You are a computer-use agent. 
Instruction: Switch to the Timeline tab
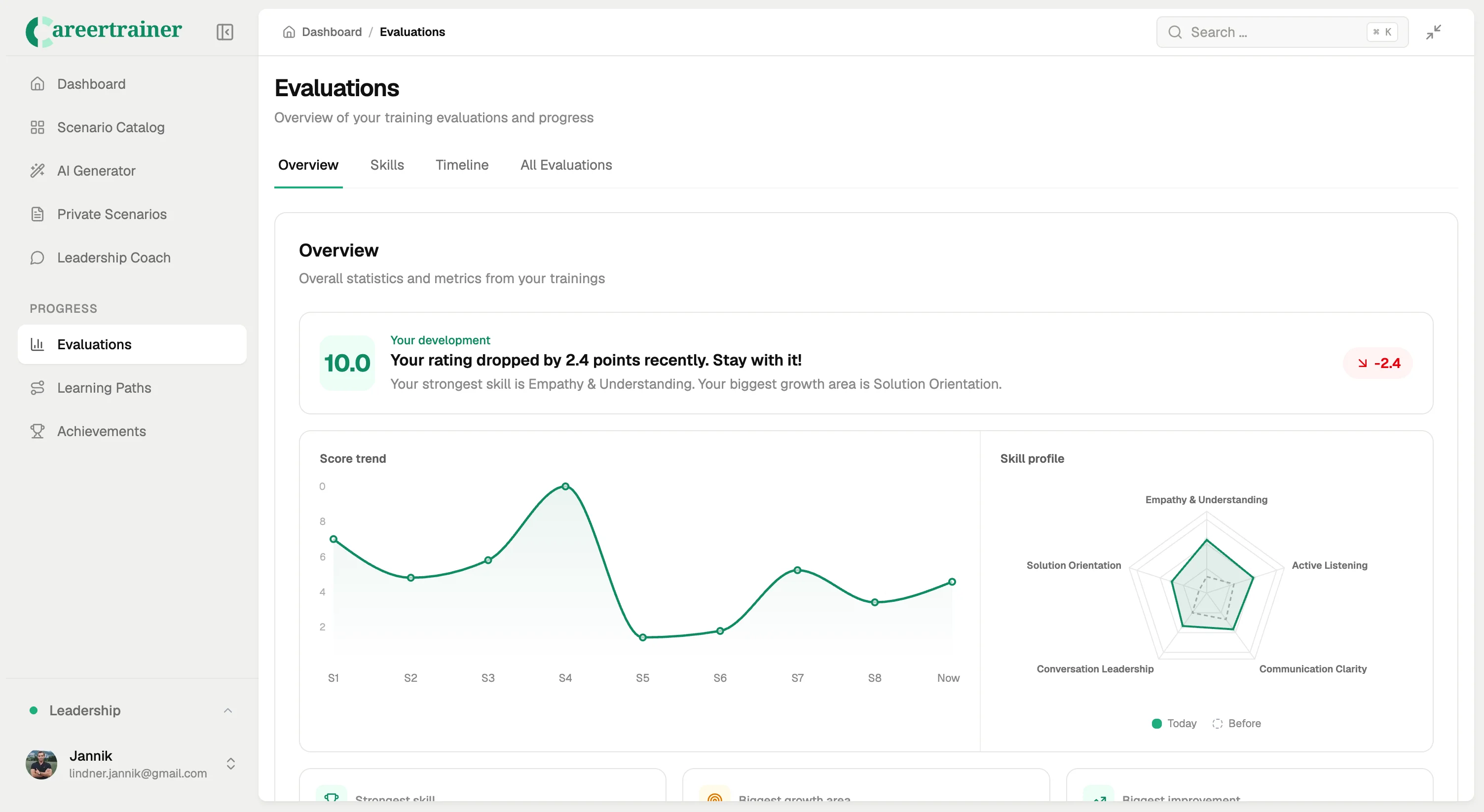tap(462, 165)
